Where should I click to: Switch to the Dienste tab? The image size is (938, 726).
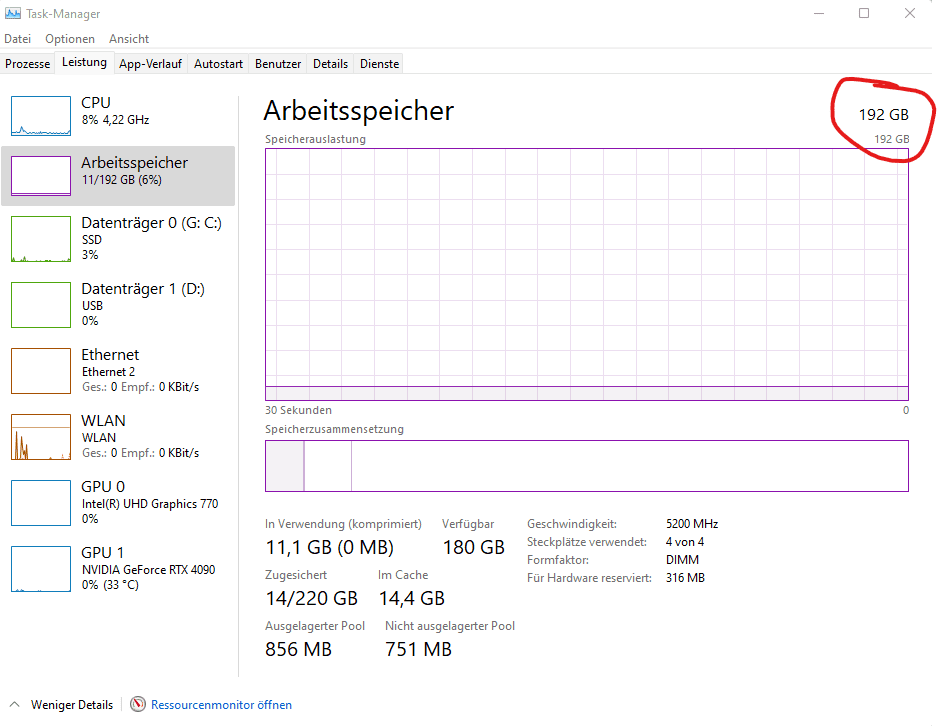click(x=379, y=63)
